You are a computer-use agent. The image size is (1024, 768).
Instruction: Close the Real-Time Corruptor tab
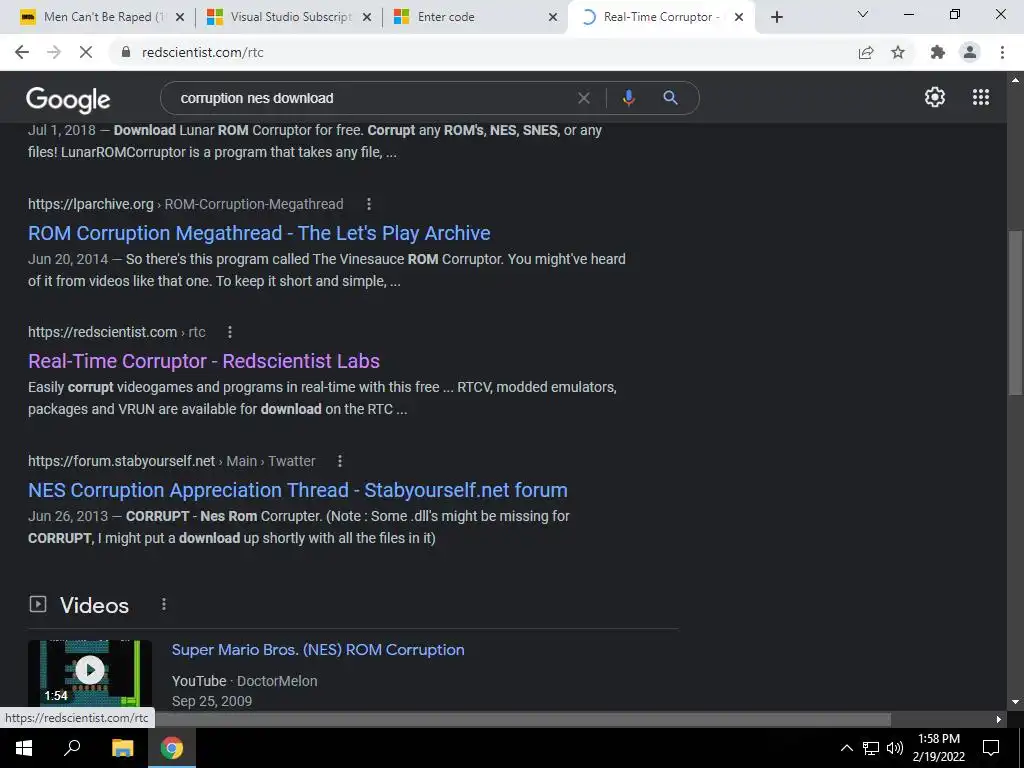point(739,17)
